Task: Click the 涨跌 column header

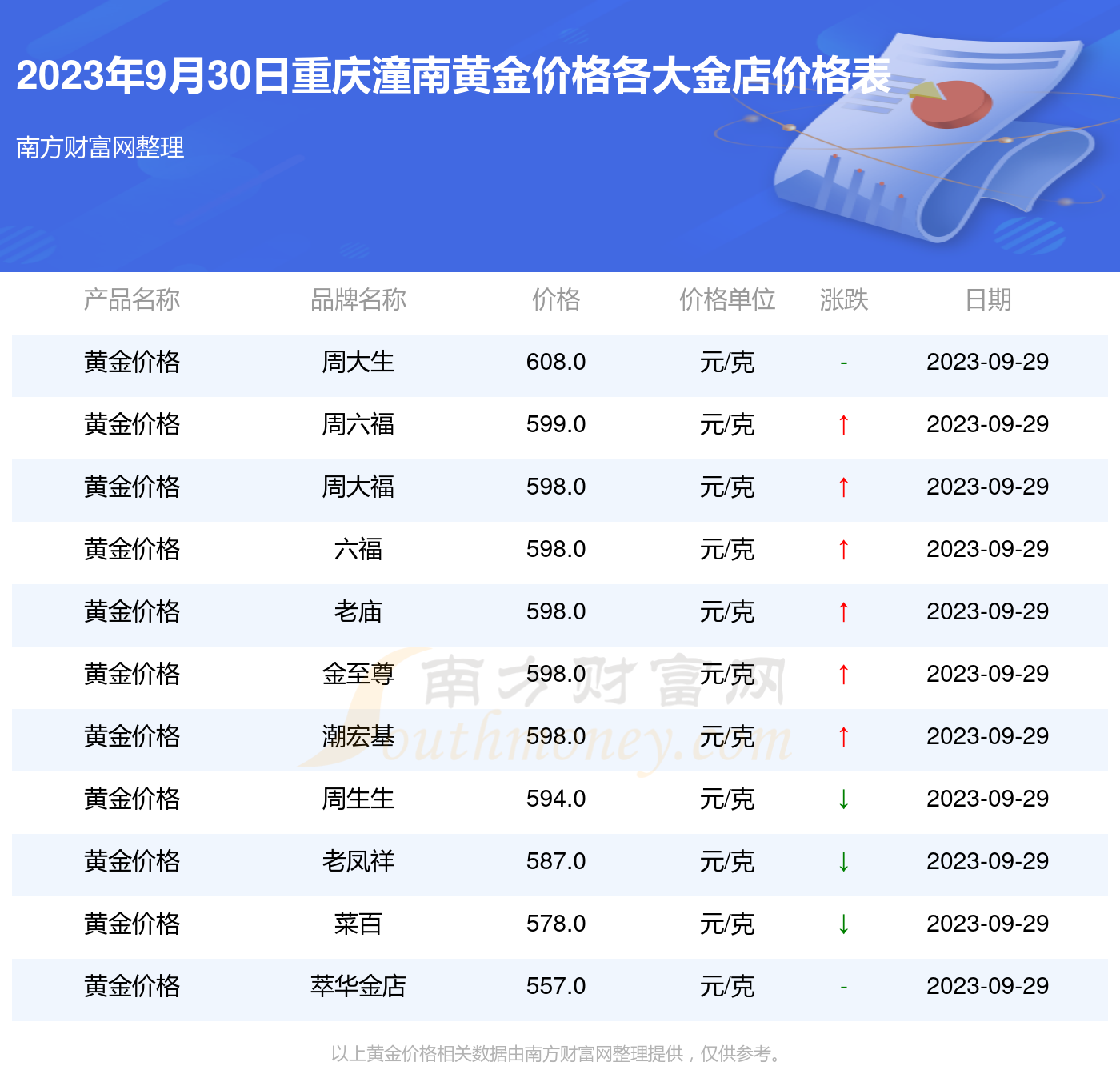Action: click(x=844, y=299)
